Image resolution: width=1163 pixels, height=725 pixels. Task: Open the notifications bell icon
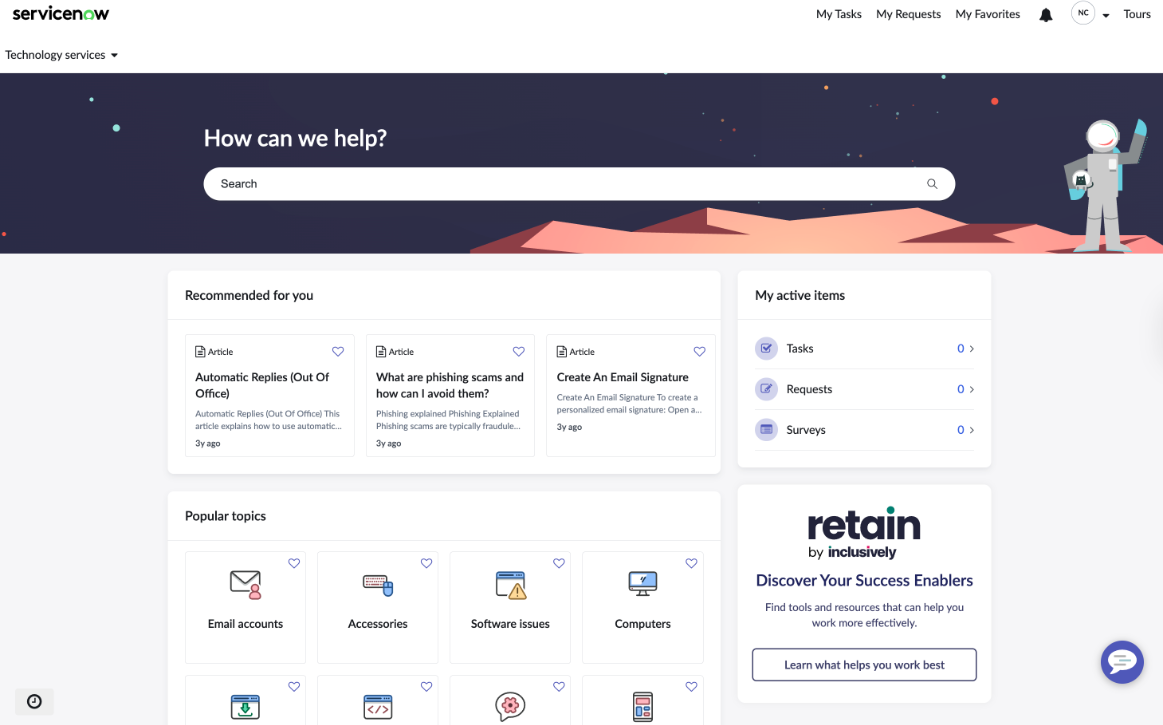point(1046,15)
